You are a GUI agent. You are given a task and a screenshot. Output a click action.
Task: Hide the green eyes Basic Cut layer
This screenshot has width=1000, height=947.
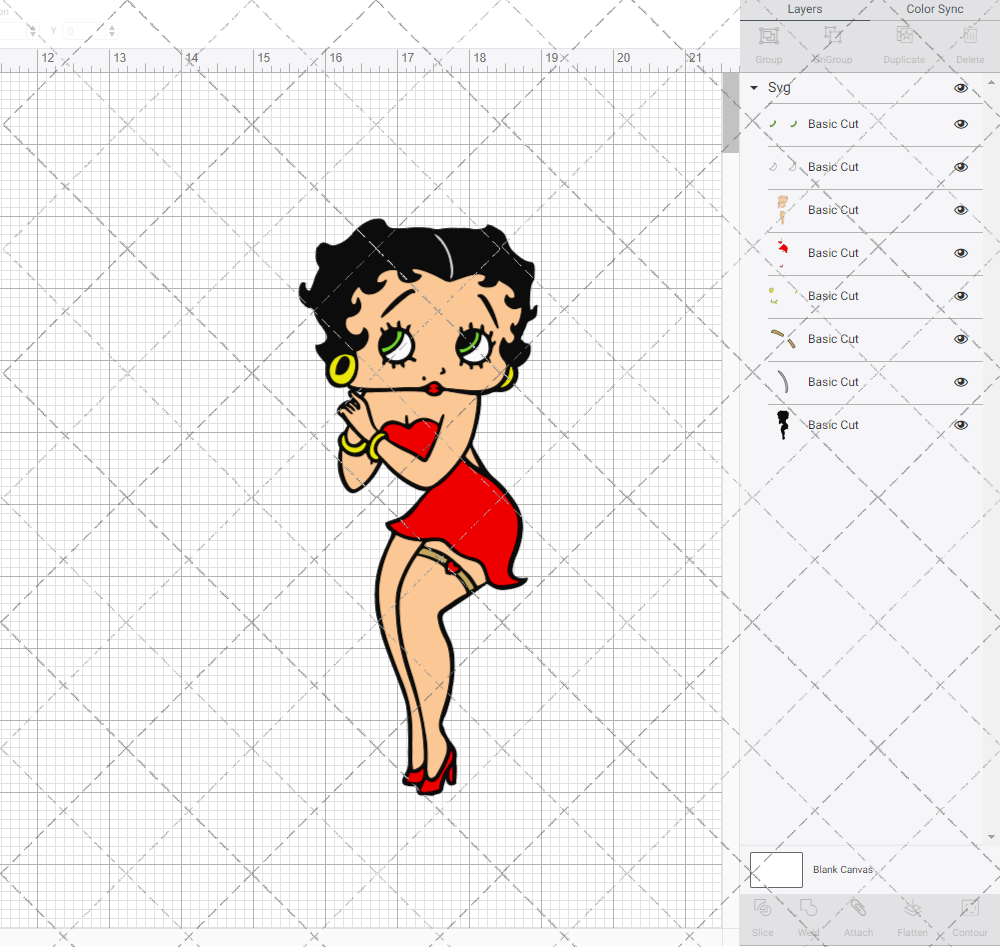click(961, 124)
